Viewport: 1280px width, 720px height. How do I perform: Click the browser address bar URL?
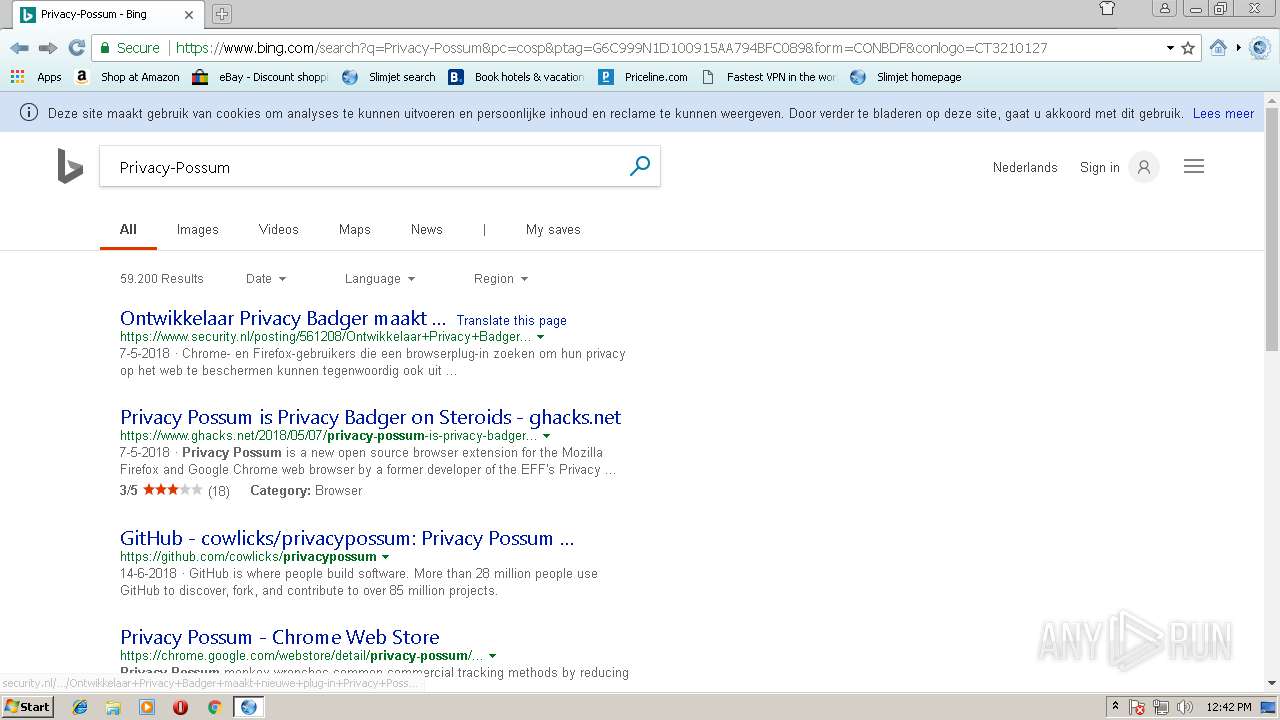[x=610, y=48]
